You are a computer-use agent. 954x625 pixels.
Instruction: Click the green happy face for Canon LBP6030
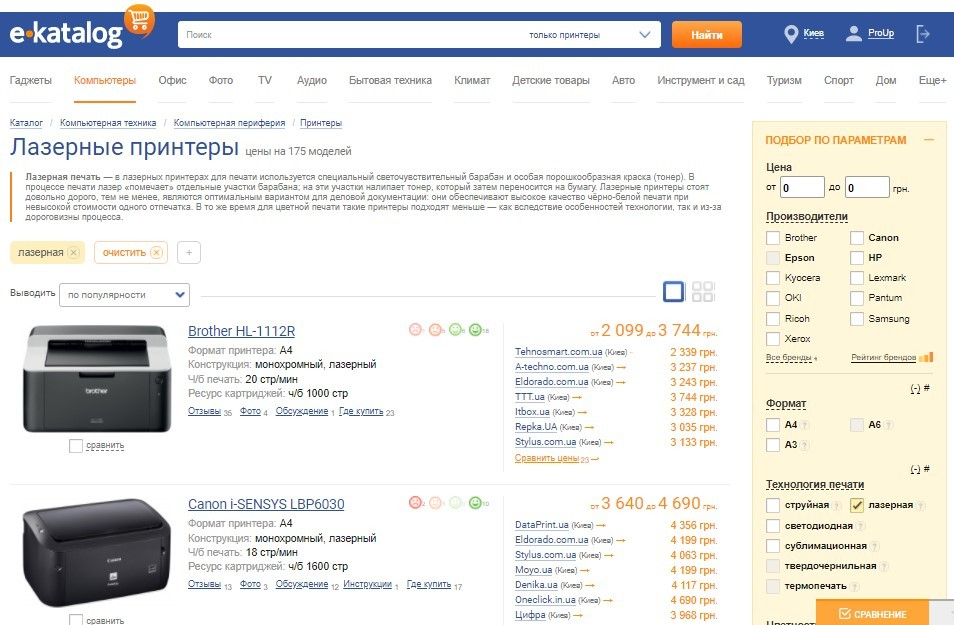(475, 502)
